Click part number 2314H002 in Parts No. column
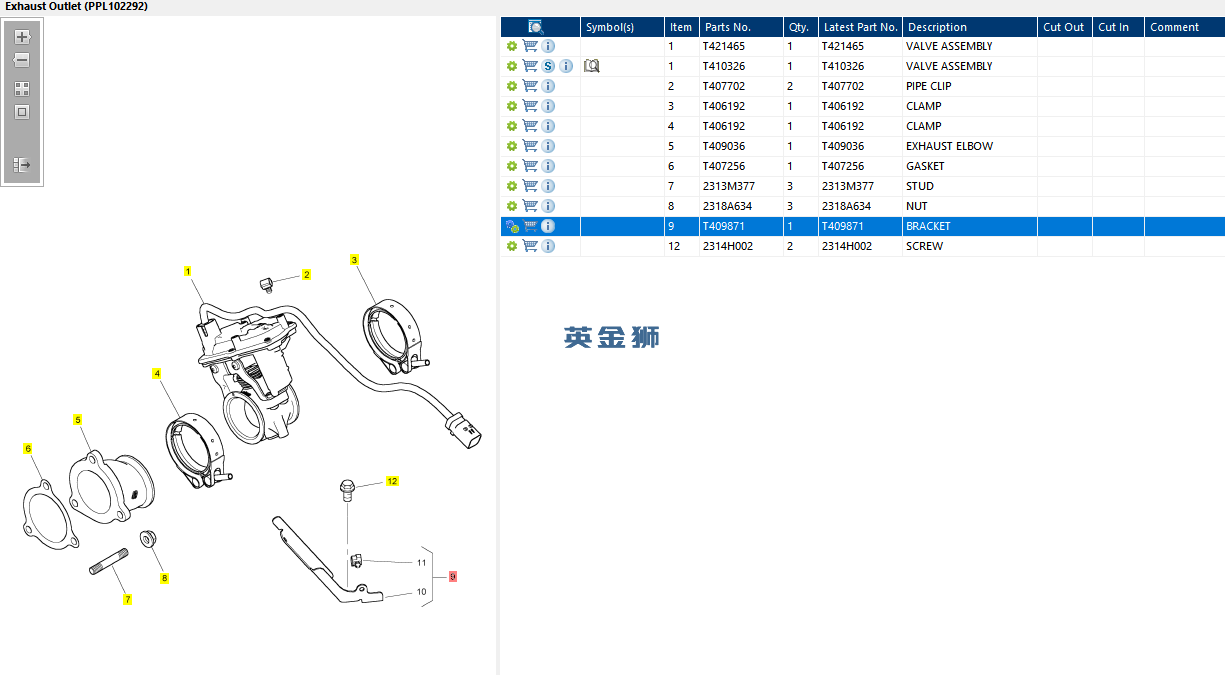 click(x=727, y=246)
